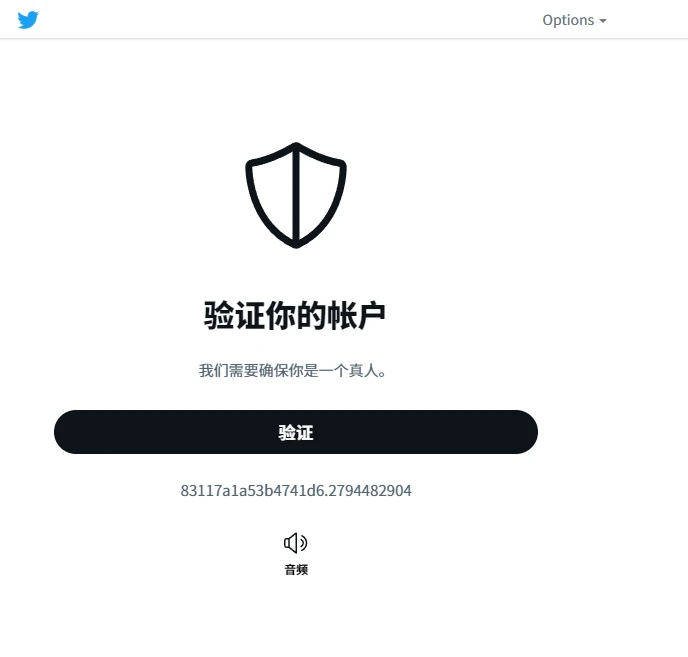Click the white 验证 text inside the button
The image size is (688, 657).
pos(296,432)
